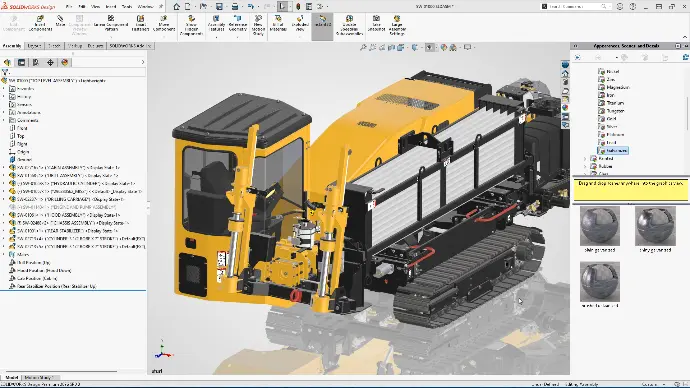The width and height of the screenshot is (690, 388).
Task: Click the Rebuild traffic light icon
Action: 298,7
